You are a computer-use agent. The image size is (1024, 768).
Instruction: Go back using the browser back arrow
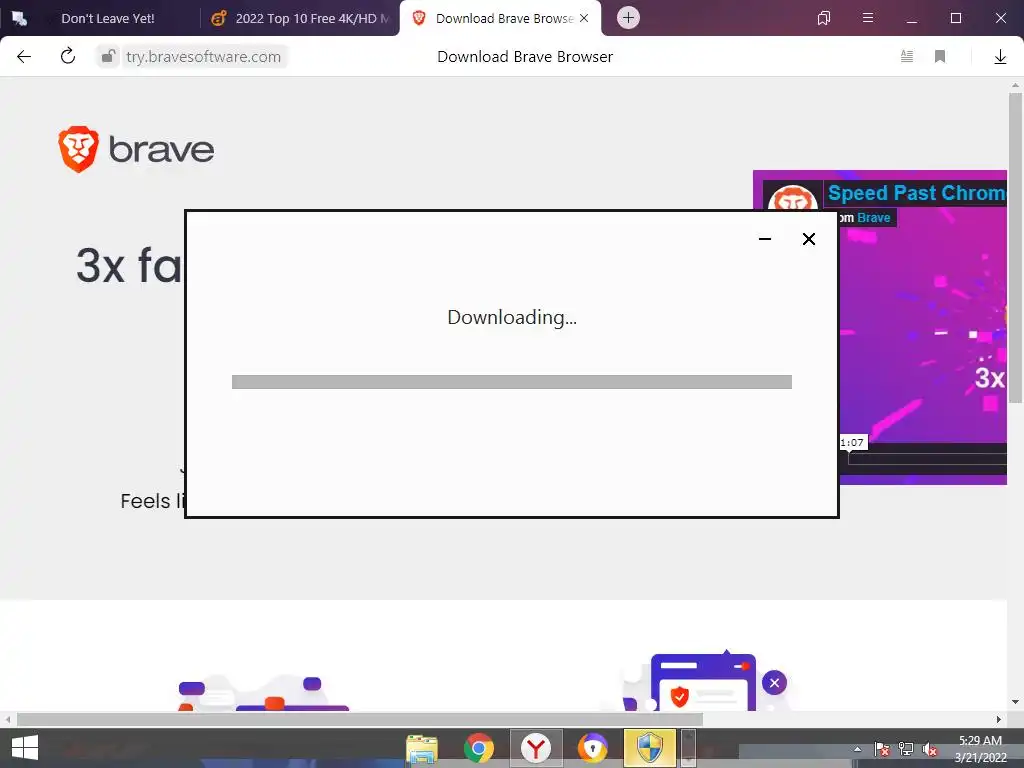click(24, 57)
